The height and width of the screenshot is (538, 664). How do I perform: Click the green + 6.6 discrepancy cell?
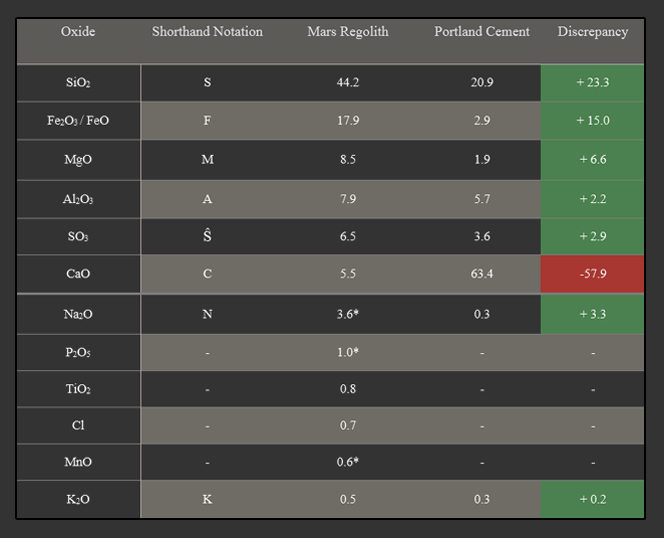tap(592, 160)
